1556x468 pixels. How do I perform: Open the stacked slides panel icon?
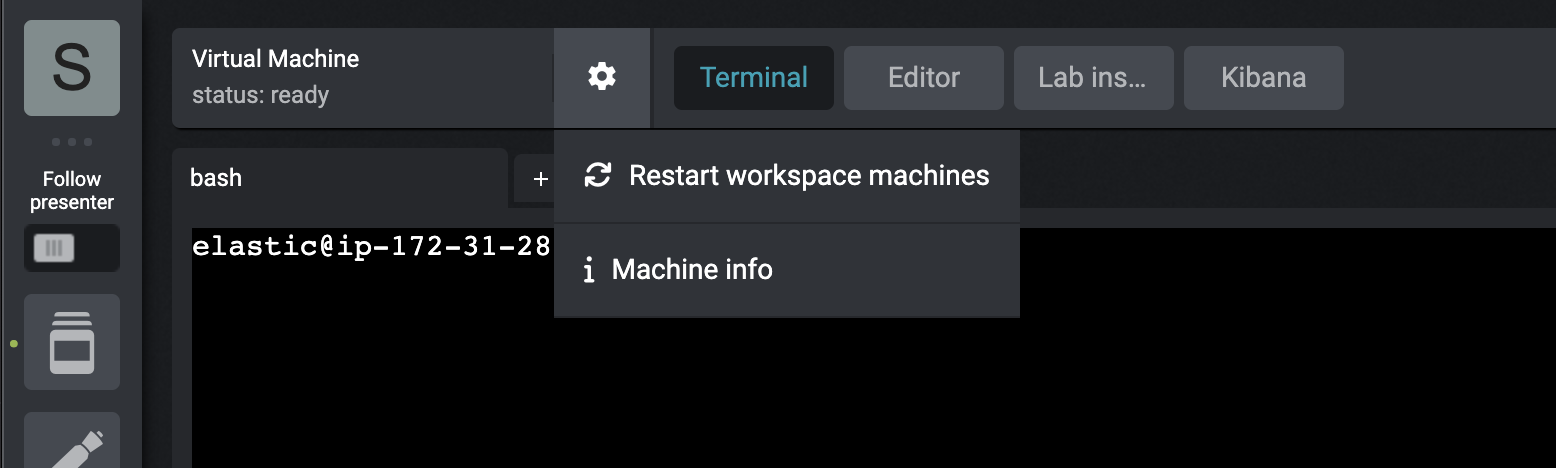(x=72, y=342)
